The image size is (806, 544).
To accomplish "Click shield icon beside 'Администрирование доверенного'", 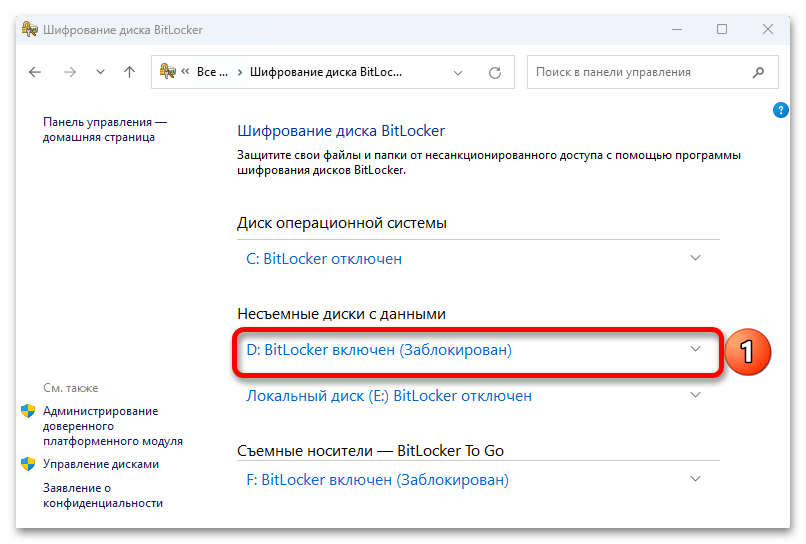I will pyautogui.click(x=28, y=411).
